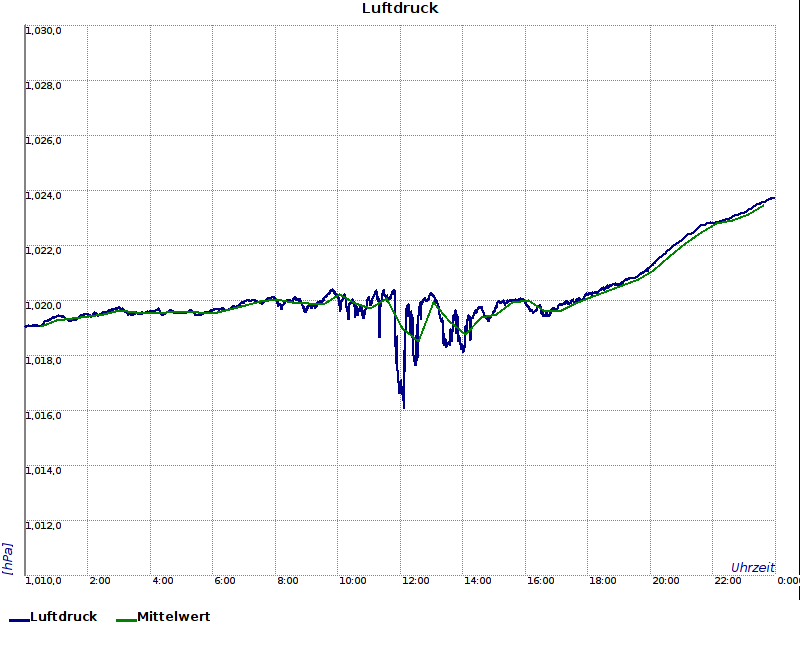Click the 20:00 time axis label

coord(665,581)
